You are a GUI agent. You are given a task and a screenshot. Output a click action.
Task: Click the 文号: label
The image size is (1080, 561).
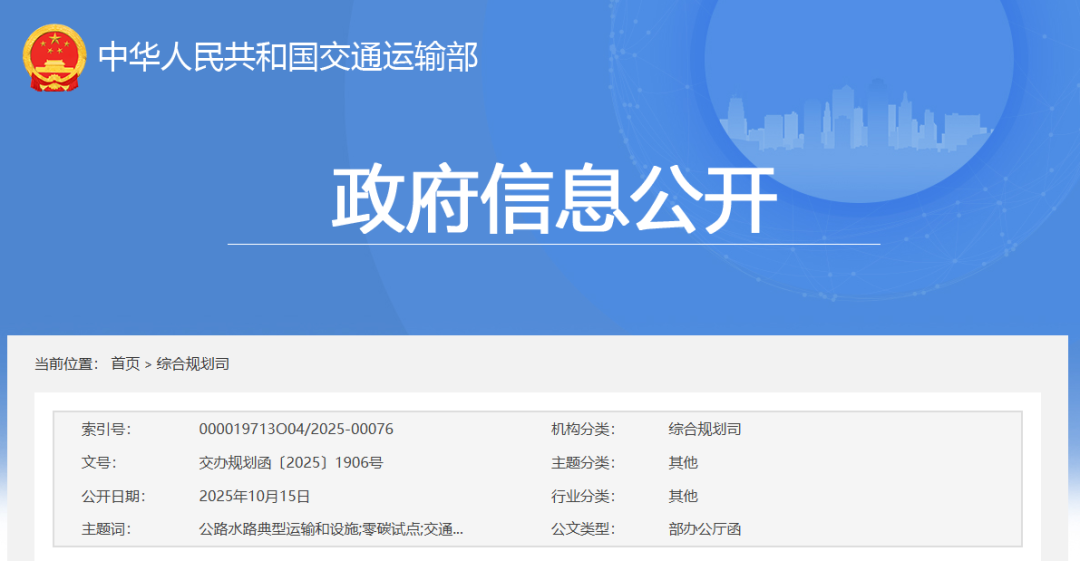pyautogui.click(x=99, y=462)
